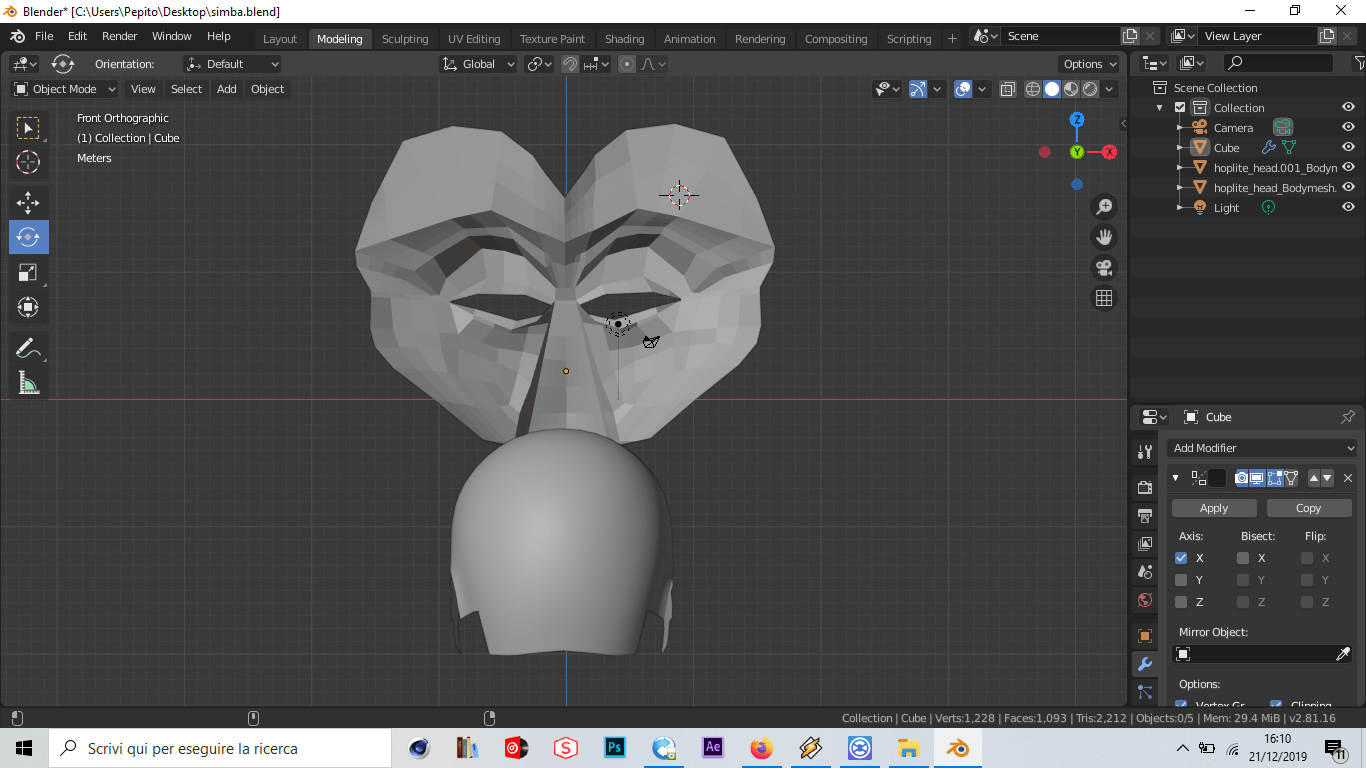The width and height of the screenshot is (1366, 768).
Task: Open the World properties tab
Action: 1145,601
